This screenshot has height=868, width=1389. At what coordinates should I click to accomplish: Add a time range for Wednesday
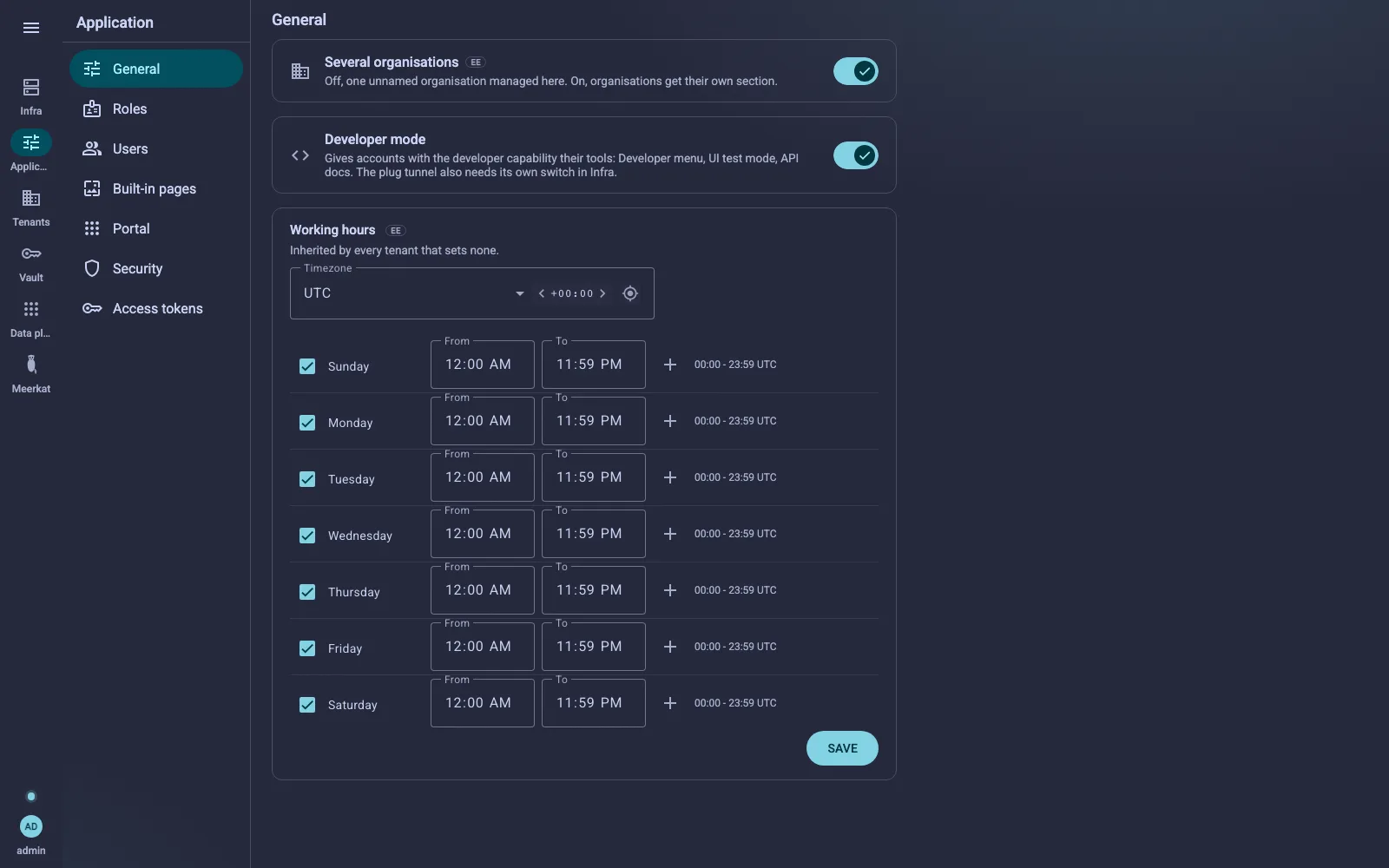670,534
